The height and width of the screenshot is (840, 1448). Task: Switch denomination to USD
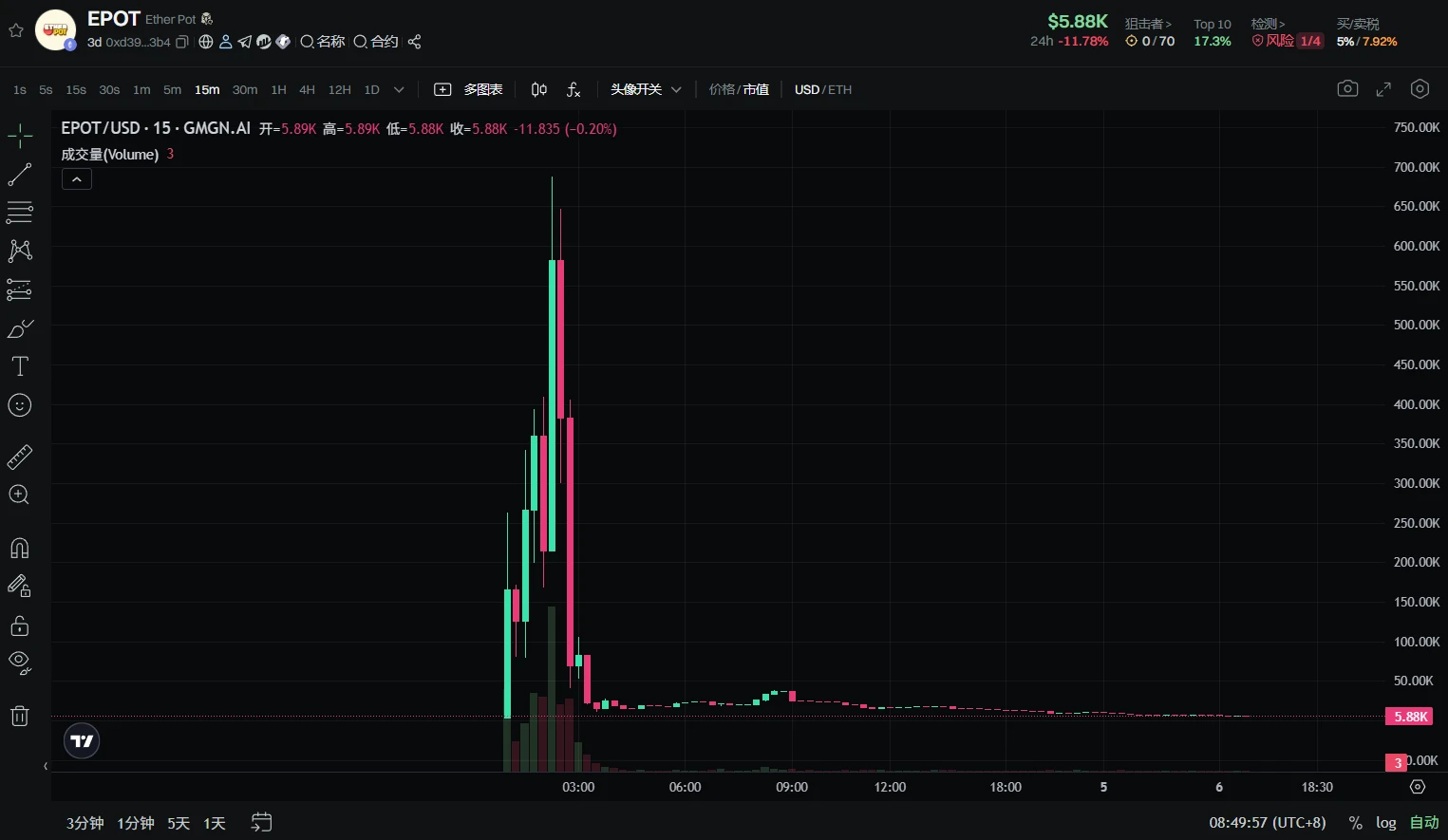point(807,89)
